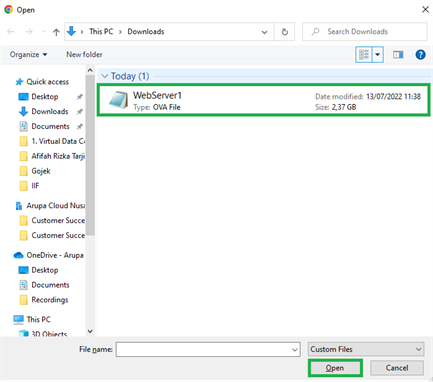
Task: Go up one folder level
Action: point(56,32)
